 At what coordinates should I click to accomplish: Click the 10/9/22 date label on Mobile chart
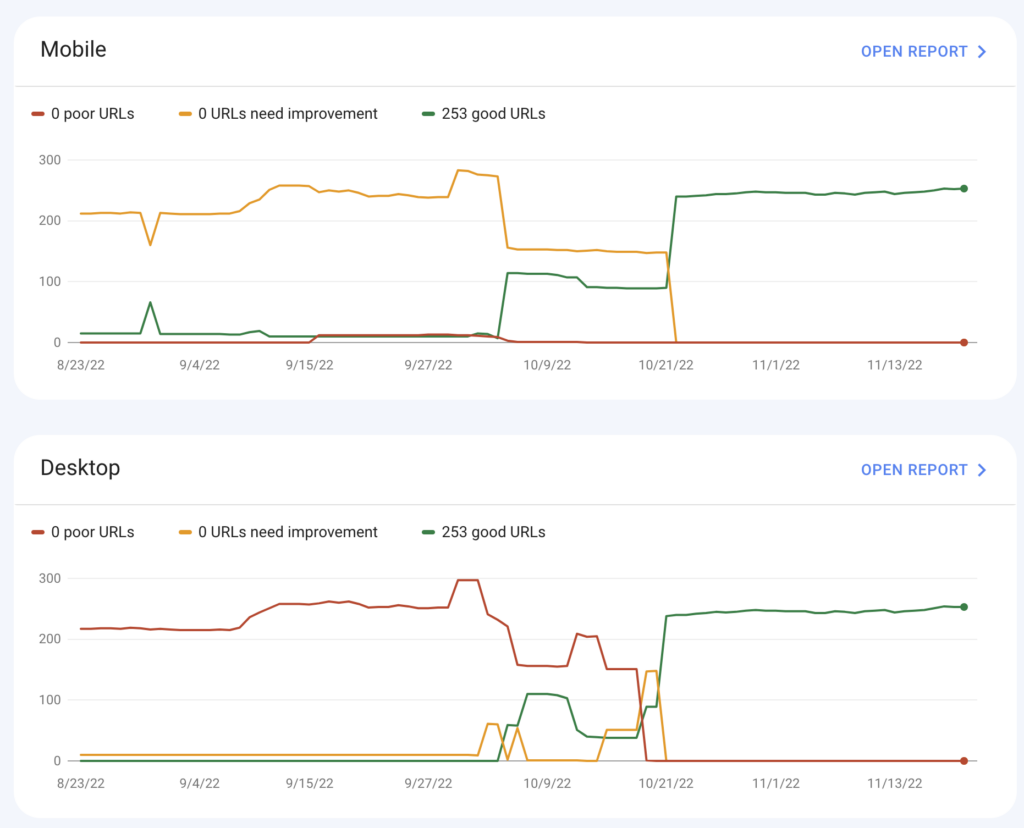click(x=547, y=365)
